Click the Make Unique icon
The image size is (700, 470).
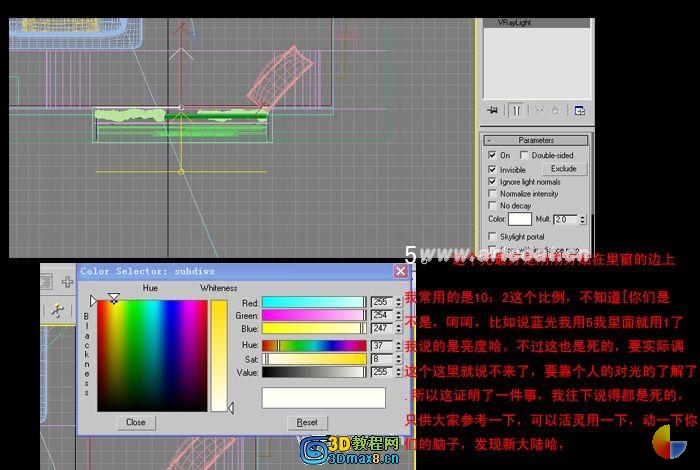[x=539, y=110]
